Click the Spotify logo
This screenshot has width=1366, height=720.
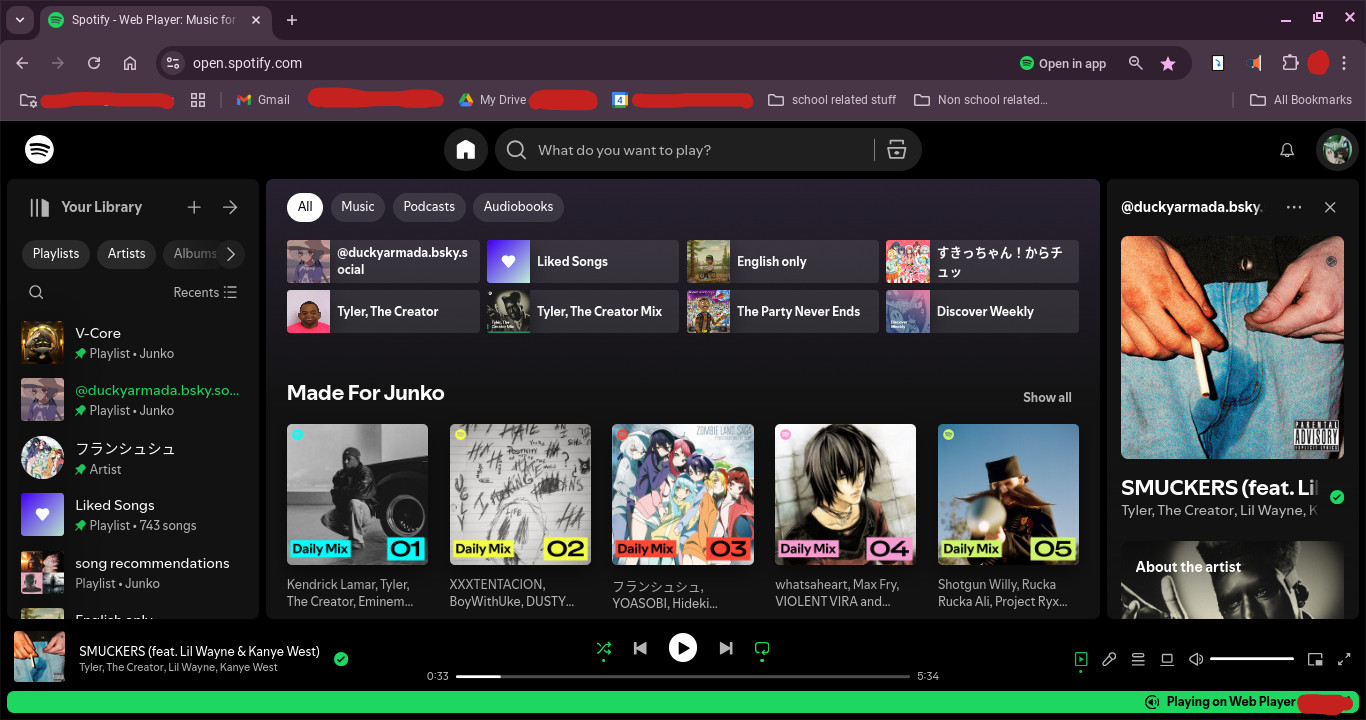(x=39, y=150)
